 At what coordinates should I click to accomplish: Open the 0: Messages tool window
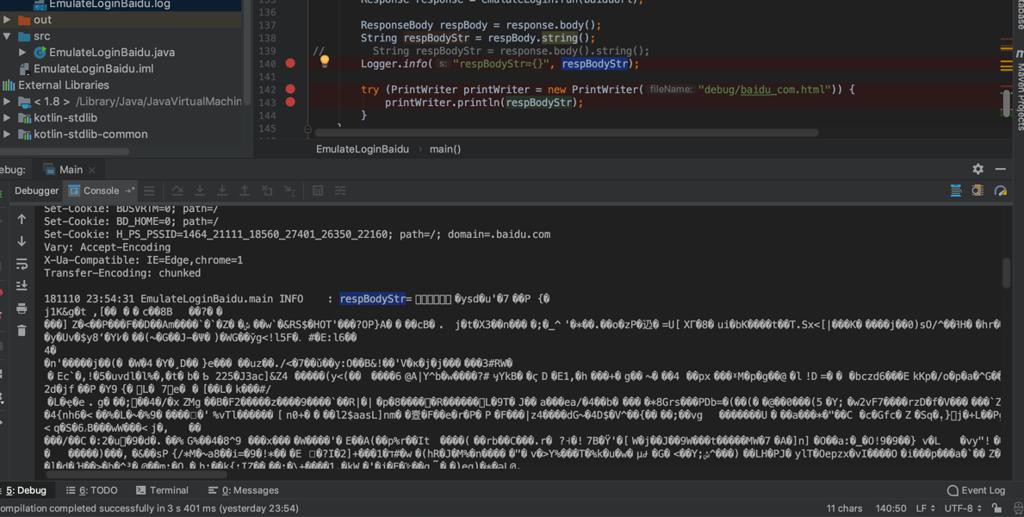243,490
